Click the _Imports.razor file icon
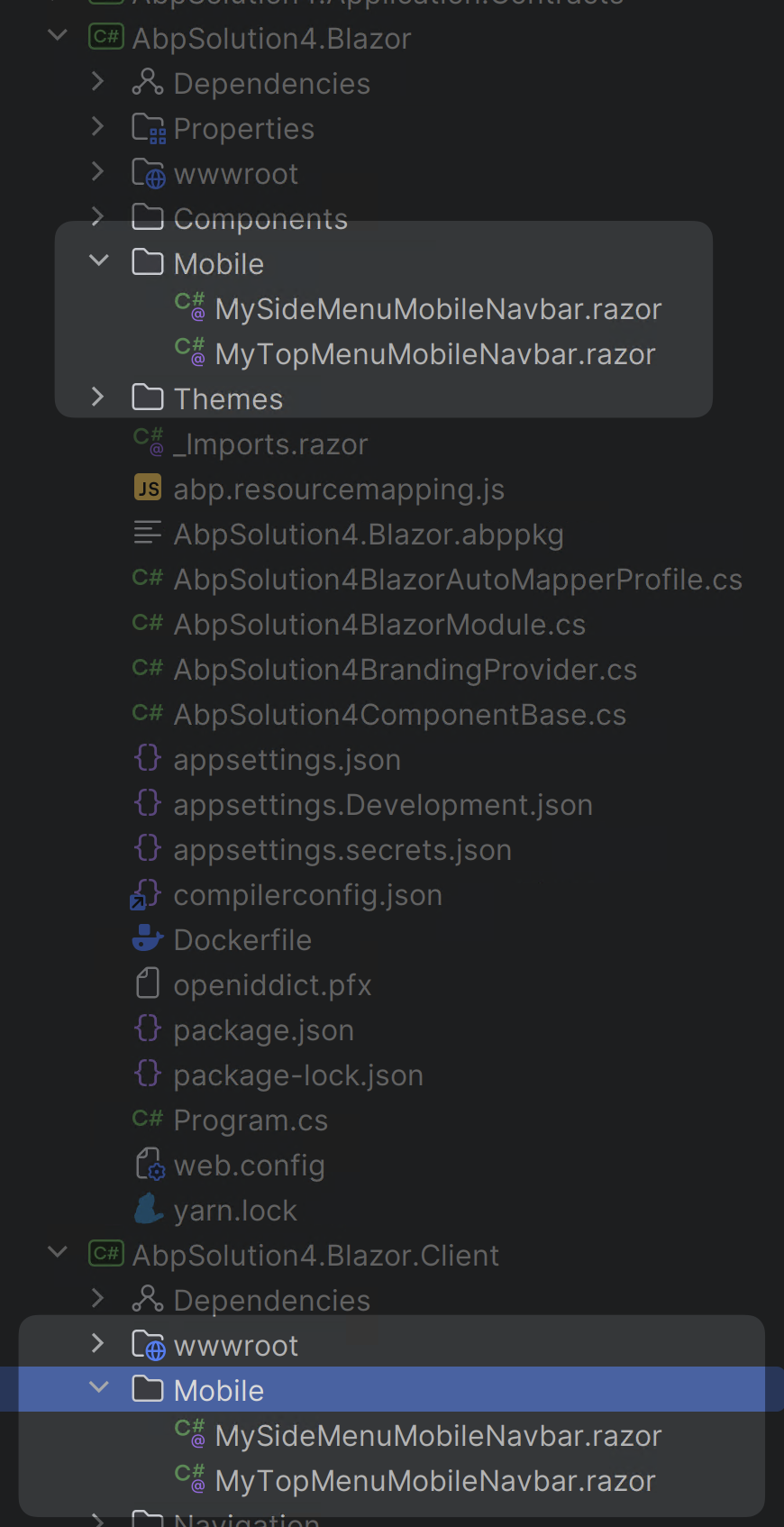 pos(148,442)
